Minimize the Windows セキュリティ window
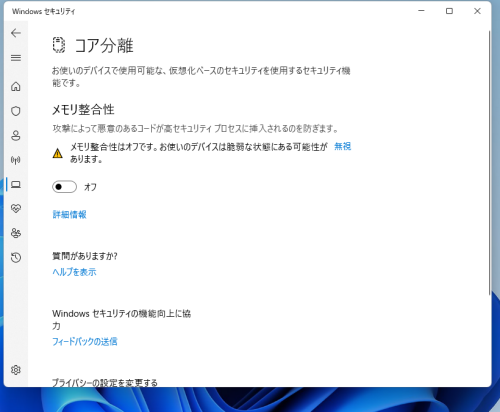This screenshot has height=412, width=500. (421, 11)
